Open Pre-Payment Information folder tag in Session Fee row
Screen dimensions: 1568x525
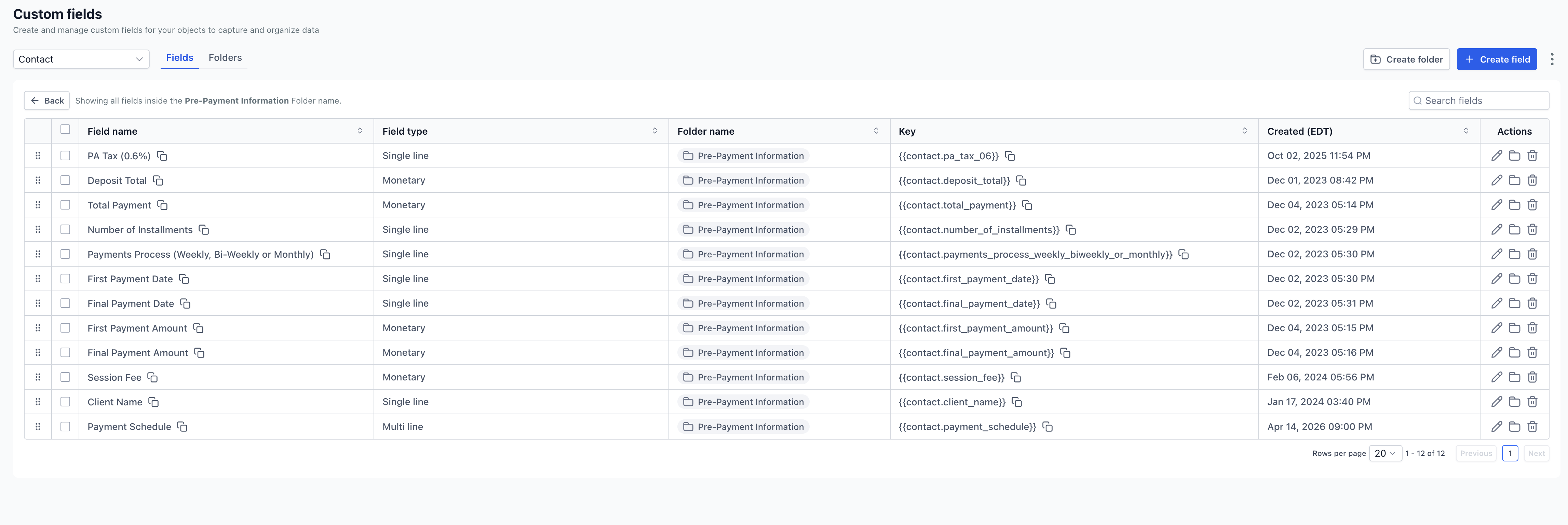(x=743, y=378)
